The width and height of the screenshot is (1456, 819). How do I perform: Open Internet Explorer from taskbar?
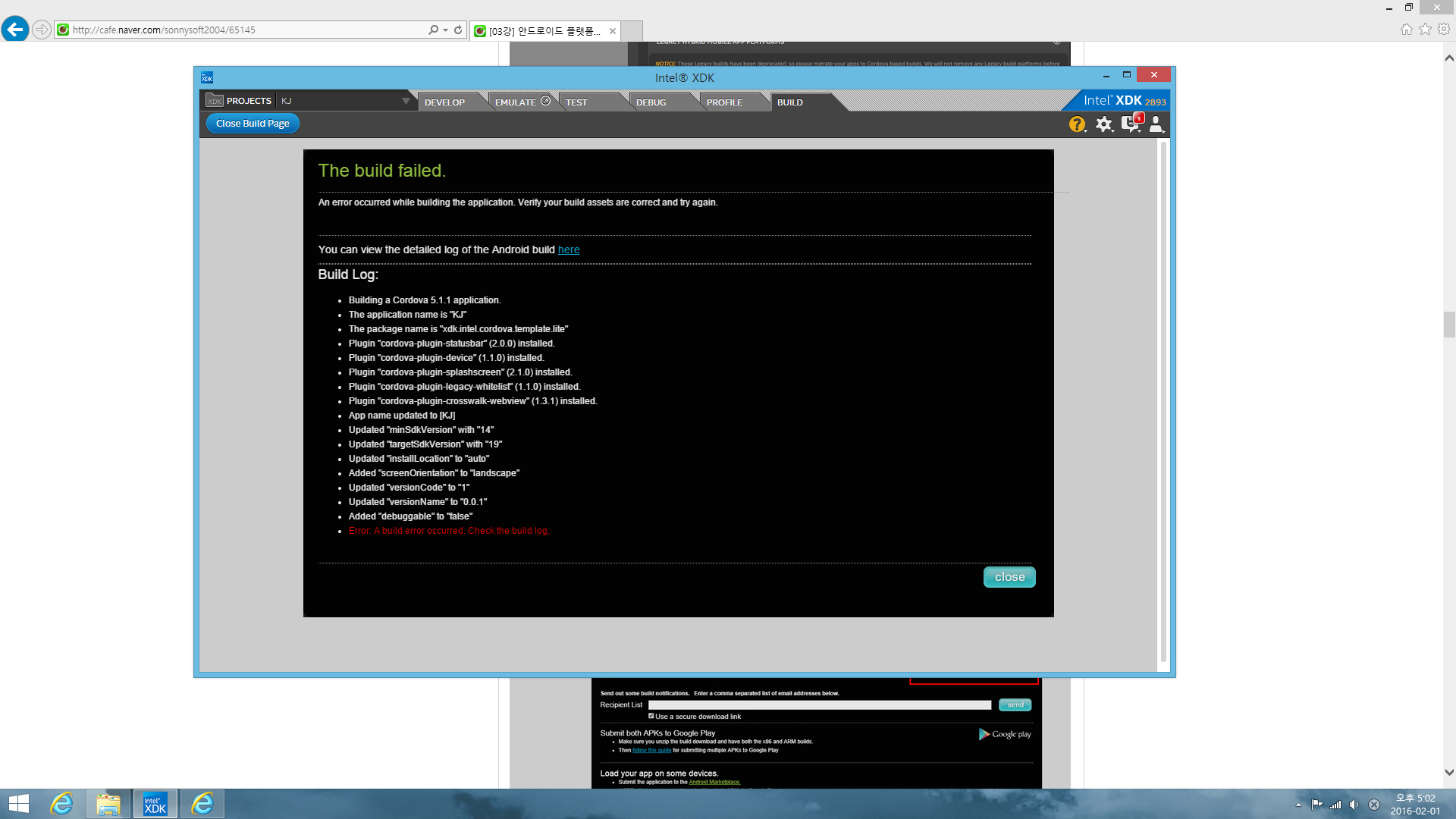(x=61, y=804)
